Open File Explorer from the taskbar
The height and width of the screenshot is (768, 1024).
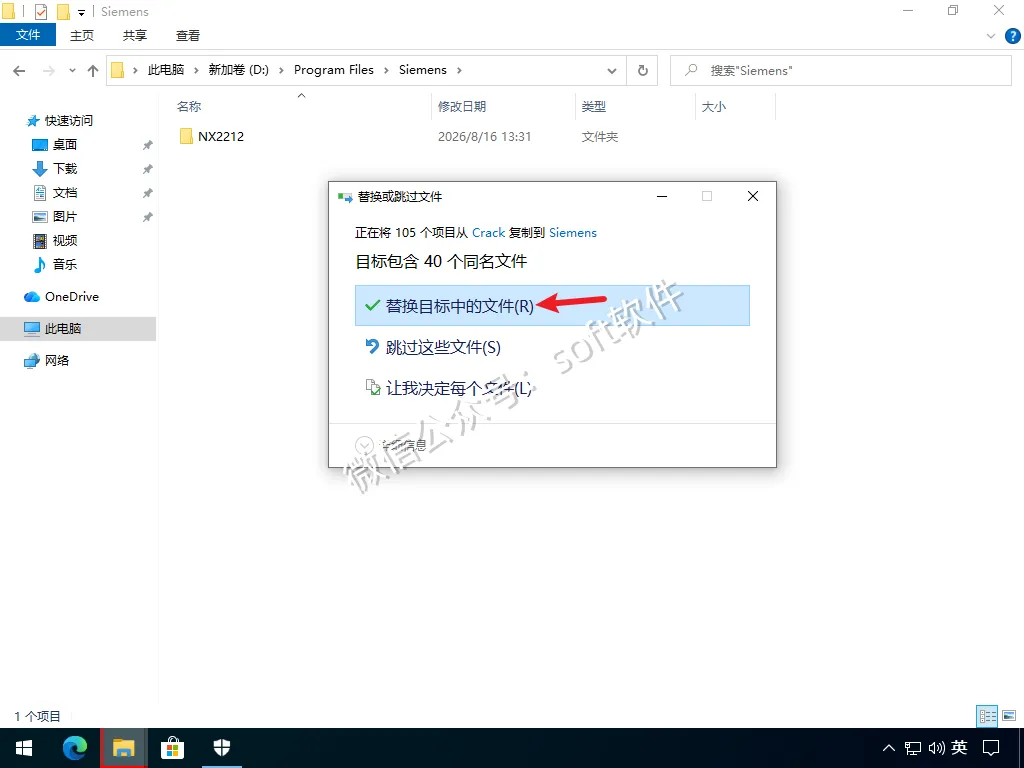click(123, 748)
